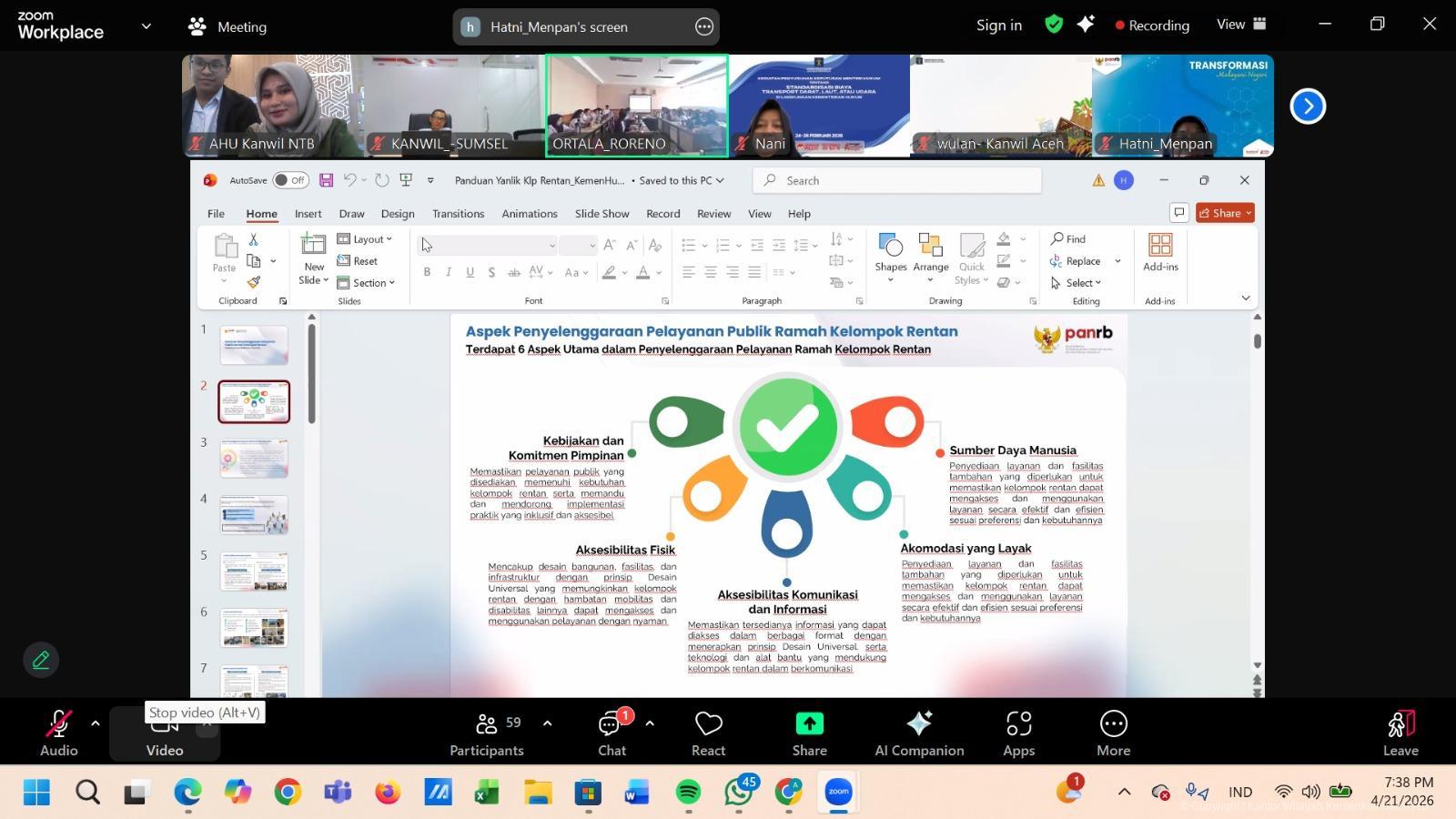The image size is (1456, 819).
Task: Open the Slide Show ribbon tab
Action: click(x=602, y=214)
